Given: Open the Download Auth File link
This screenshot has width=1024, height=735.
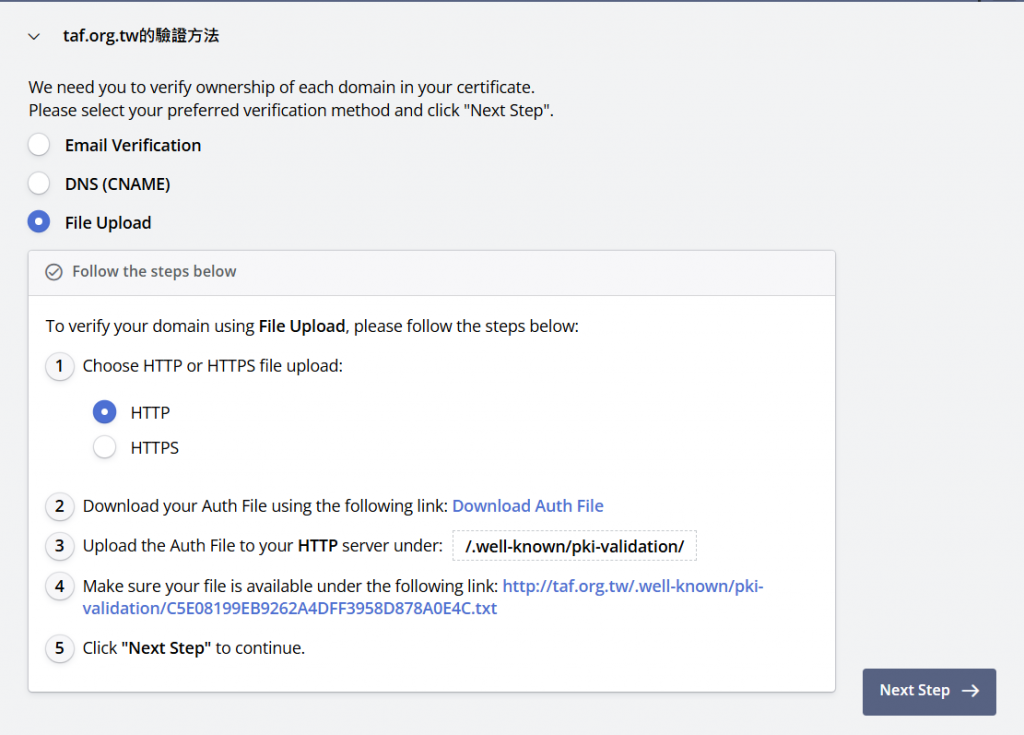Looking at the screenshot, I should click(527, 506).
